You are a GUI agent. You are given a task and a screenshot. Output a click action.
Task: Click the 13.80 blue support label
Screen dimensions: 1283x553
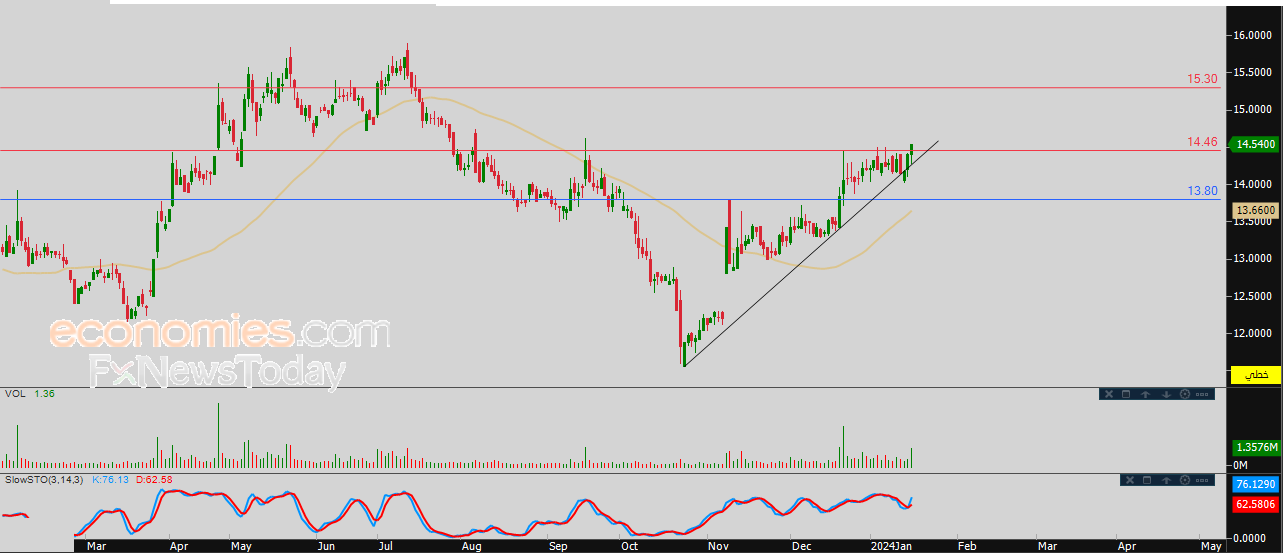click(x=1202, y=190)
